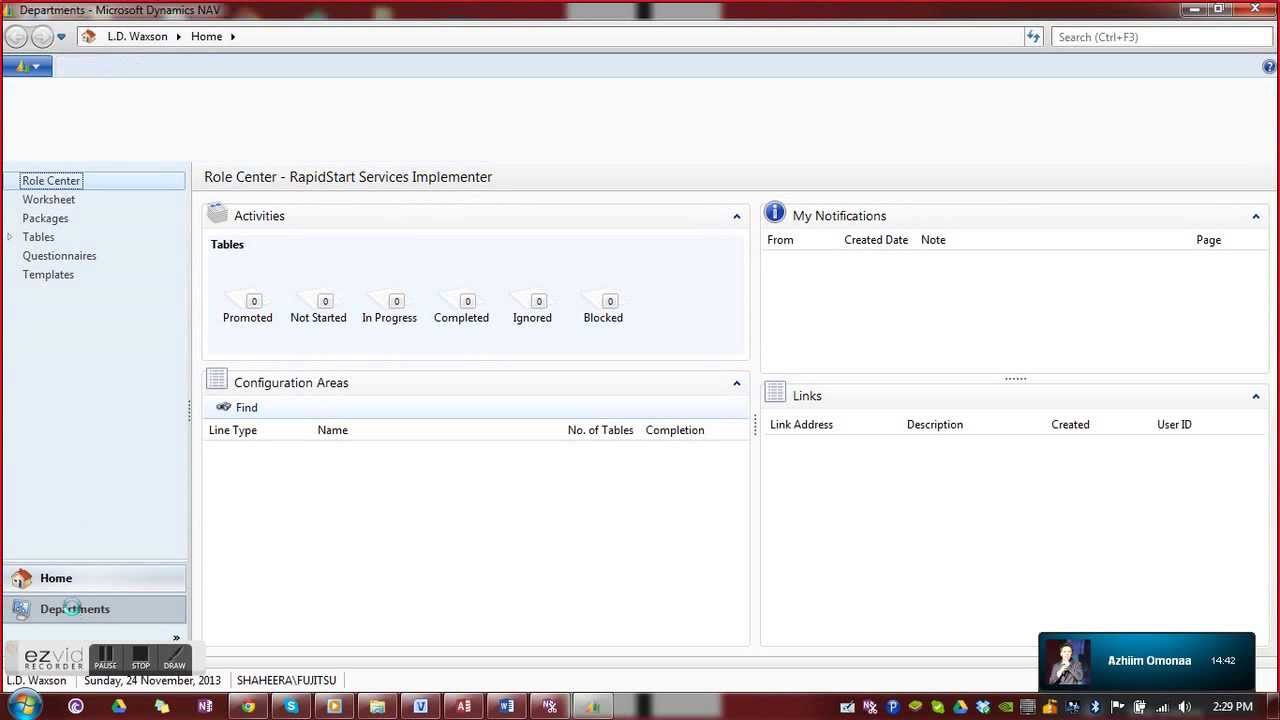This screenshot has width=1280, height=720.
Task: Click SHAHEERA\FUJITSU in the status bar
Action: click(x=286, y=680)
